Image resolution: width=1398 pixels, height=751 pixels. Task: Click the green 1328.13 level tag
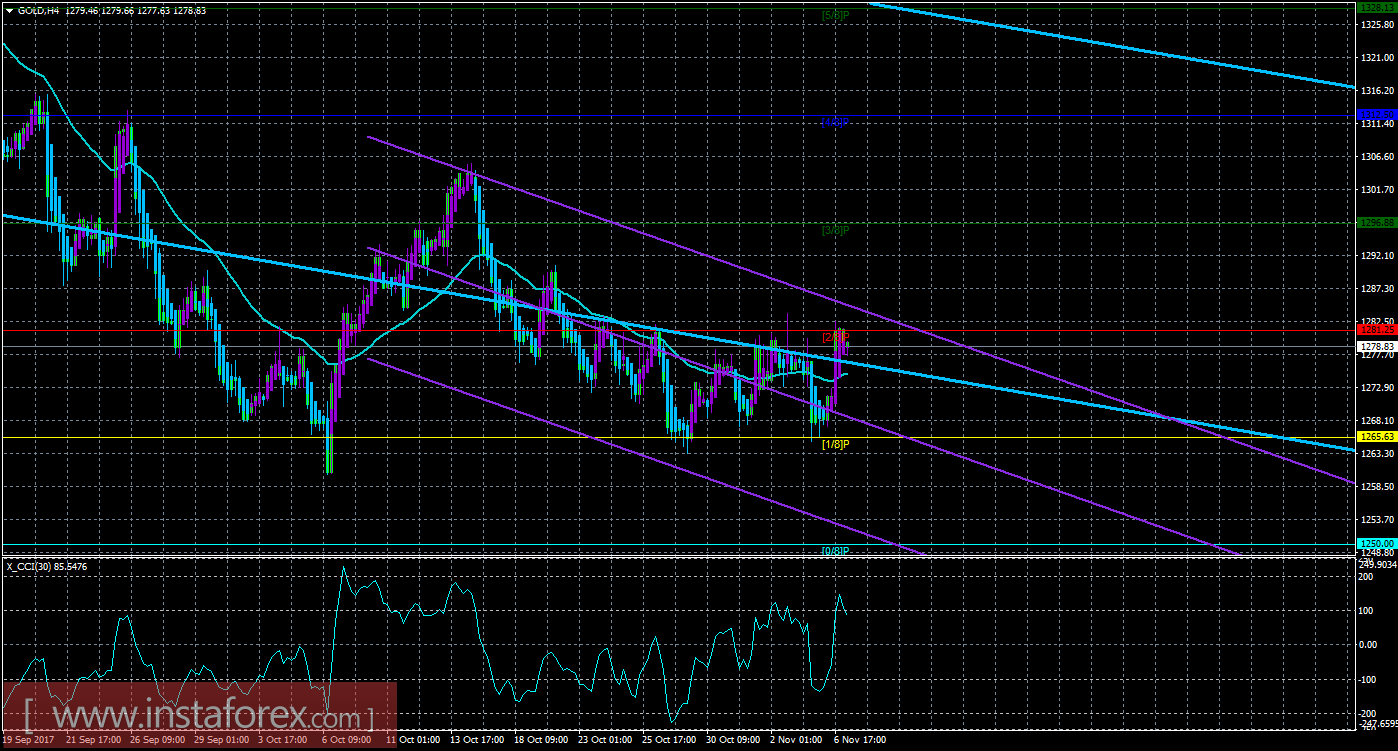click(x=1377, y=7)
